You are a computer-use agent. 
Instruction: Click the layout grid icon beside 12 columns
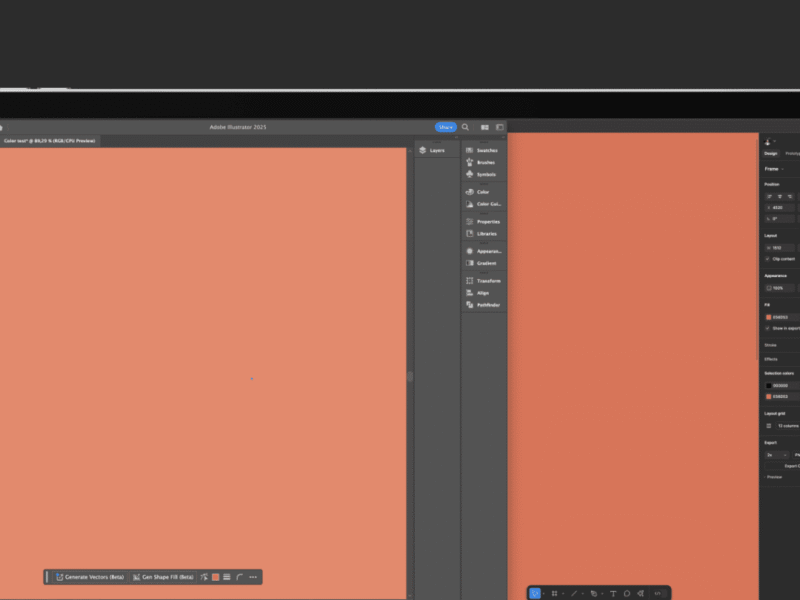[x=769, y=426]
